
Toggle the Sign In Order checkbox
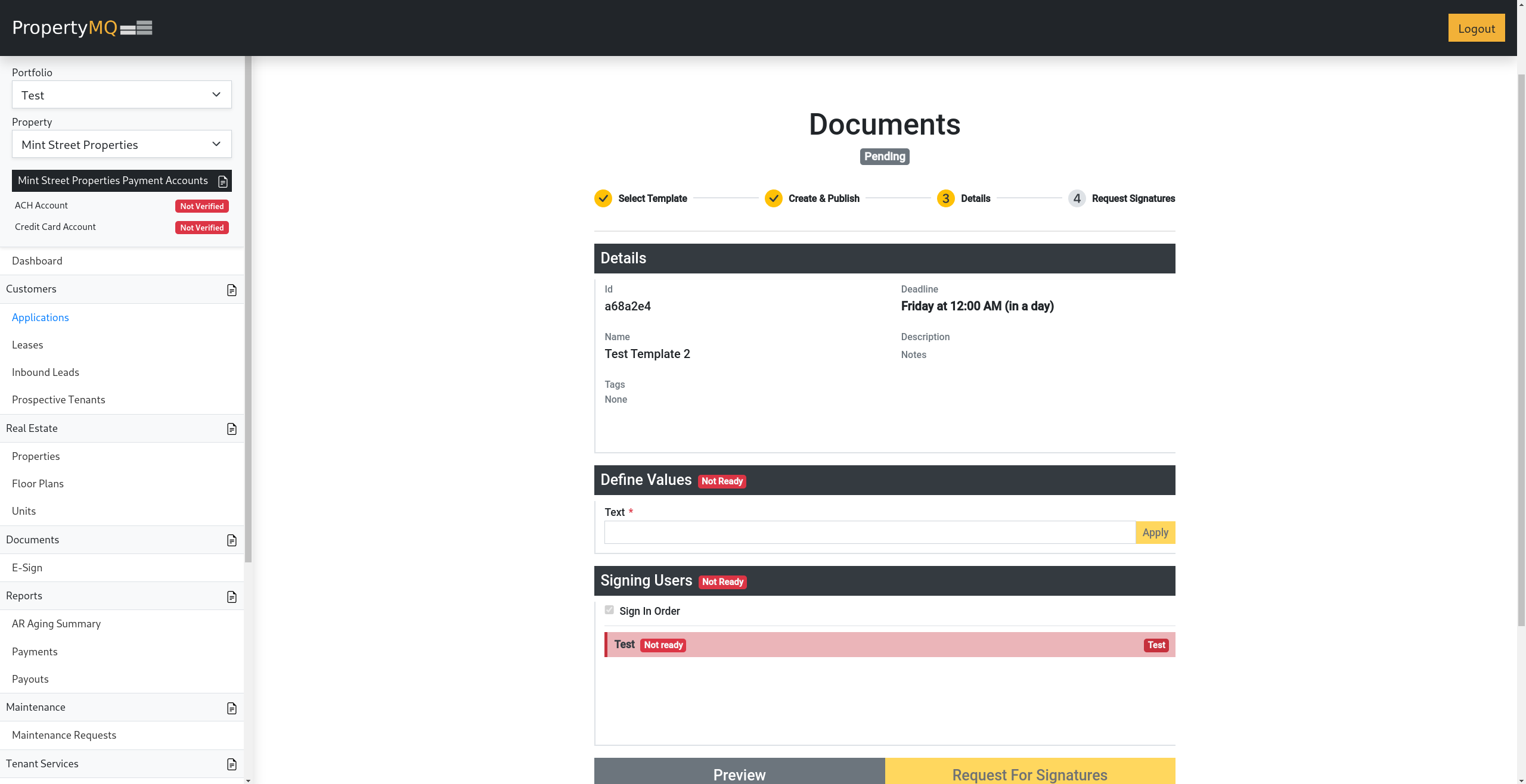tap(609, 610)
